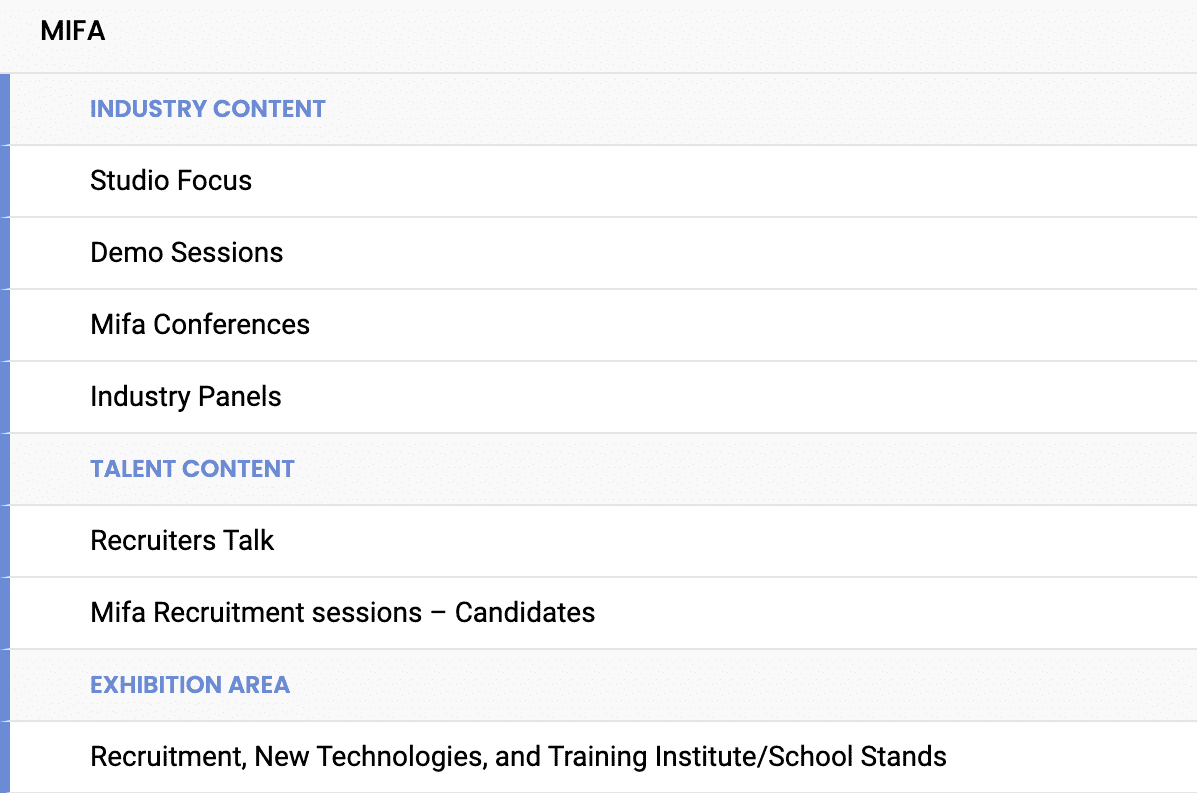The image size is (1197, 793).
Task: Open the Studio Focus entry
Action: [x=171, y=181]
